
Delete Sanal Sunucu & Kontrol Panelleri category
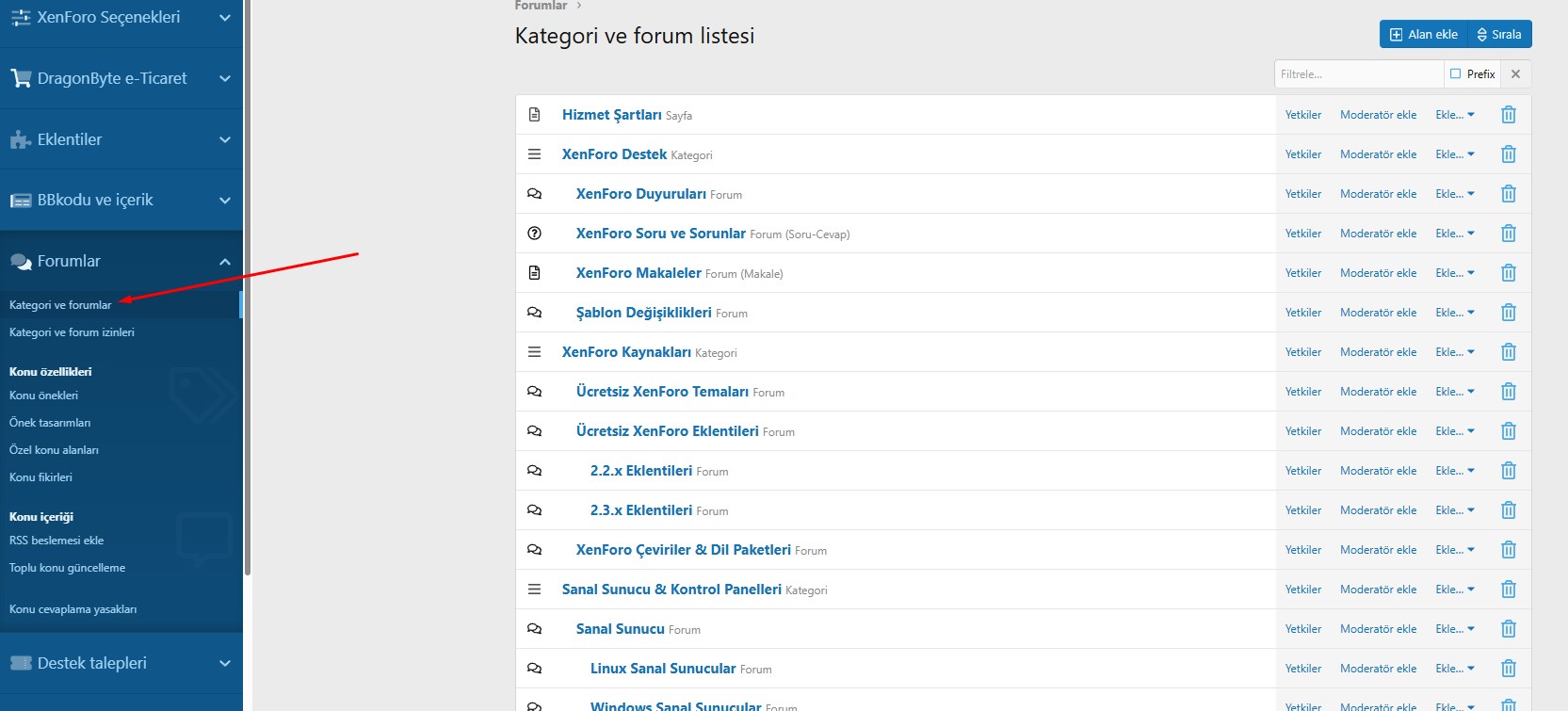tap(1508, 590)
